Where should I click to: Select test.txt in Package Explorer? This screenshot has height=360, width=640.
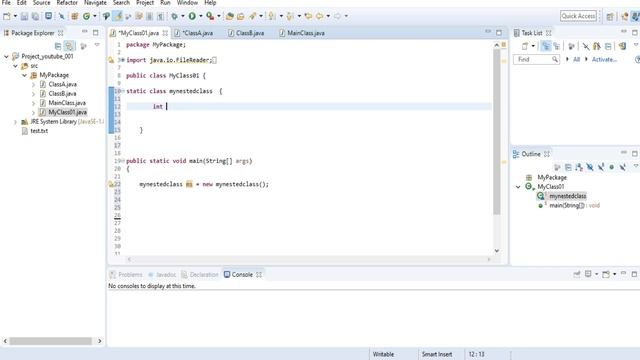[39, 131]
